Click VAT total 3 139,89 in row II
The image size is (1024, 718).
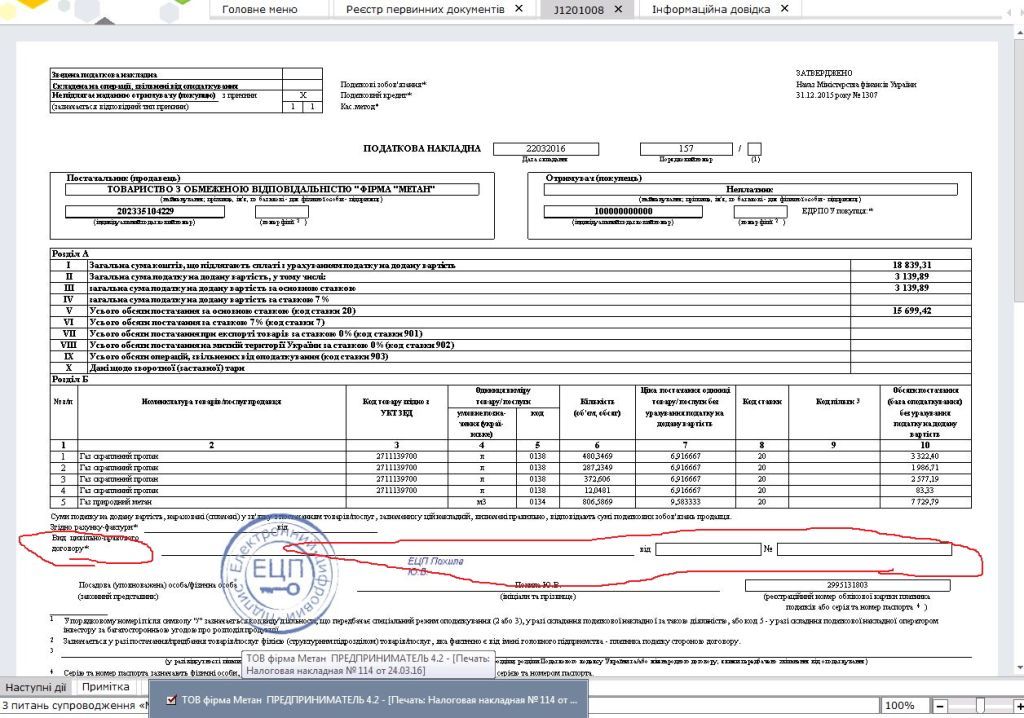[911, 277]
